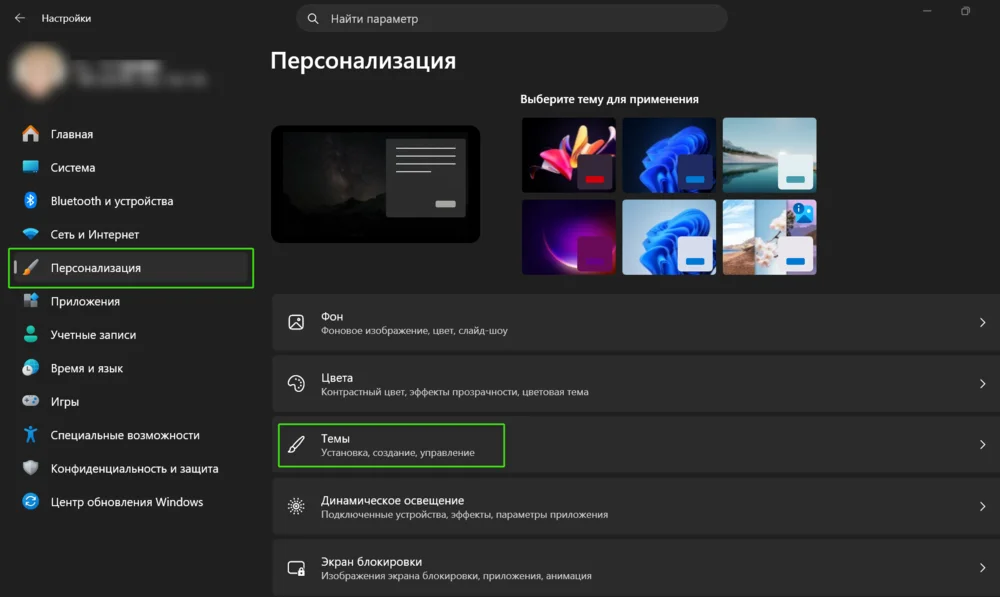Minimize the settings window
Viewport: 1000px width, 597px height.
pyautogui.click(x=927, y=11)
